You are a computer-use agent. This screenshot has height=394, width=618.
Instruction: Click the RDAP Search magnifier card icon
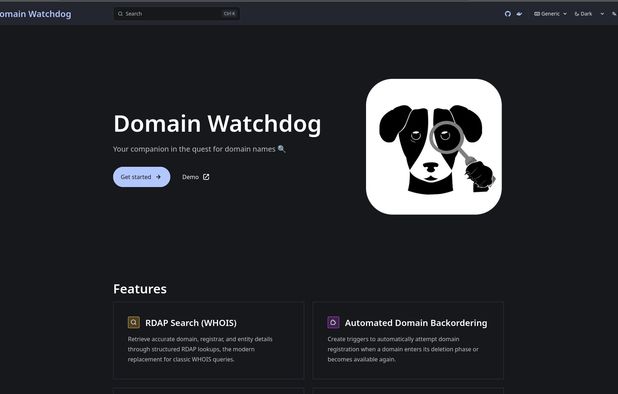[x=134, y=322]
